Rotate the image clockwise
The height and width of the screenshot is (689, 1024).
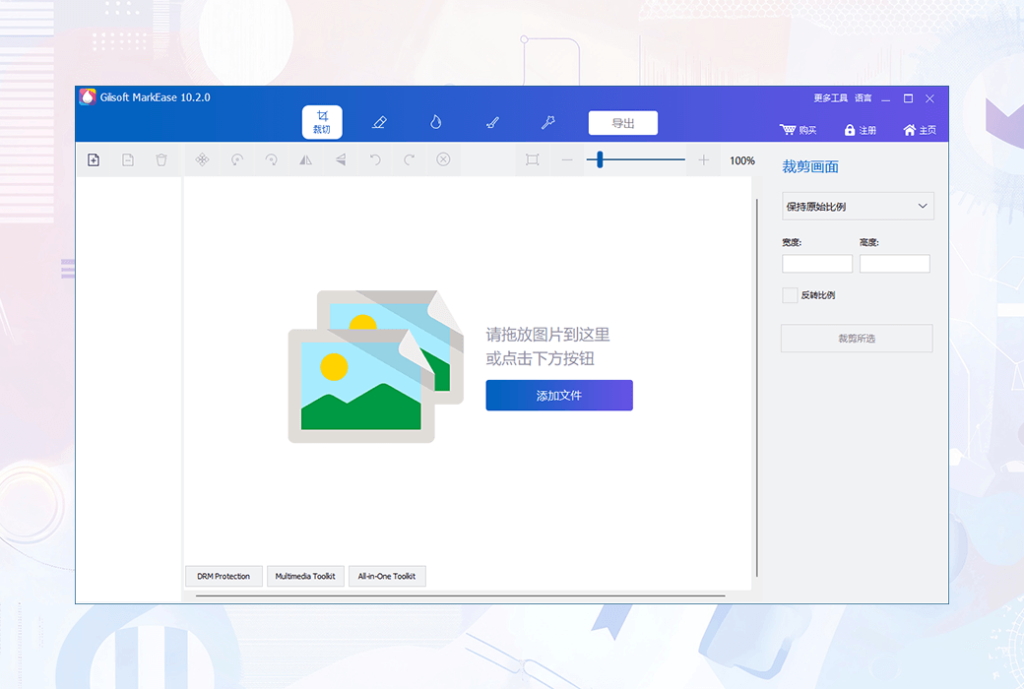[x=271, y=160]
